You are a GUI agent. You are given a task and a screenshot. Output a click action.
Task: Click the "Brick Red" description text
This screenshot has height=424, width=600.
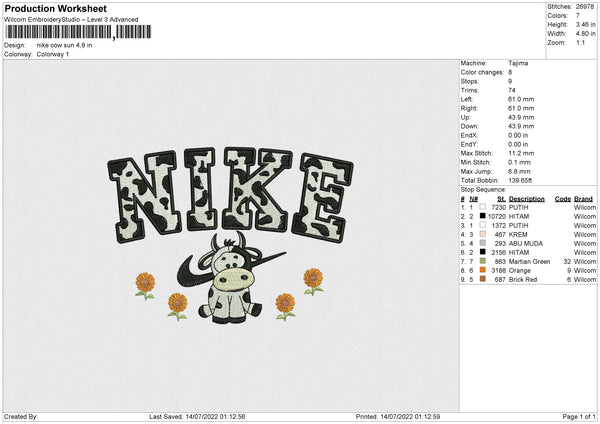(x=523, y=279)
